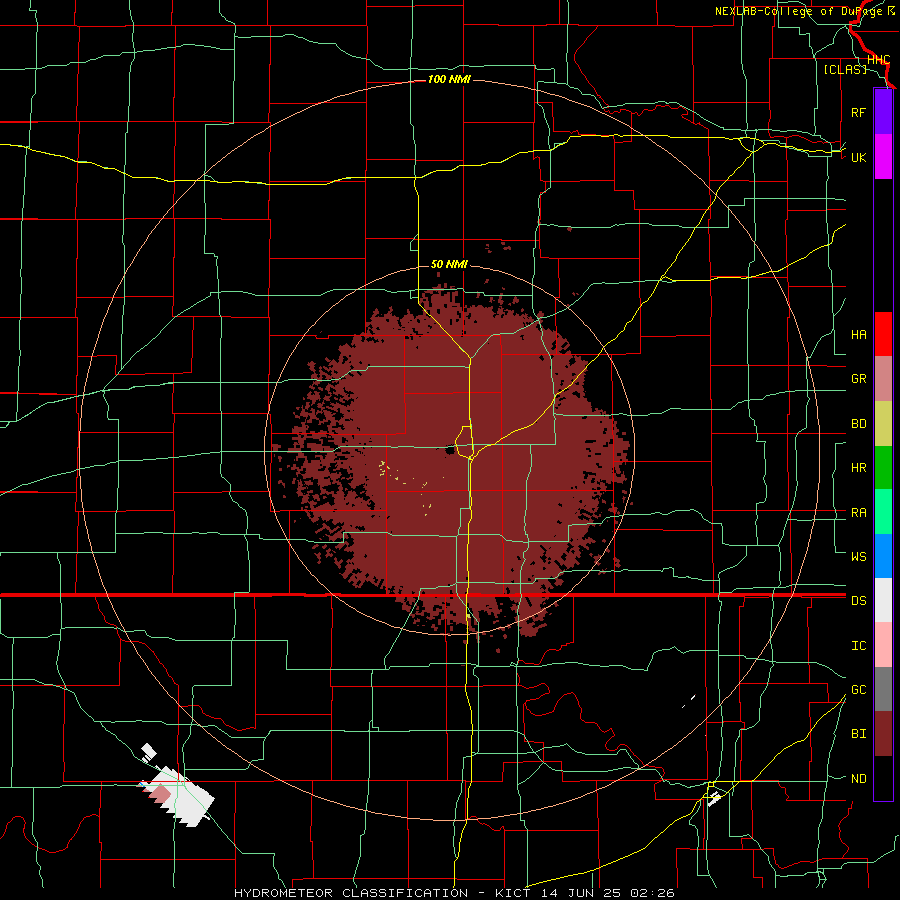This screenshot has height=900, width=900.
Task: Click the 100 NMI range ring label
Action: click(449, 79)
